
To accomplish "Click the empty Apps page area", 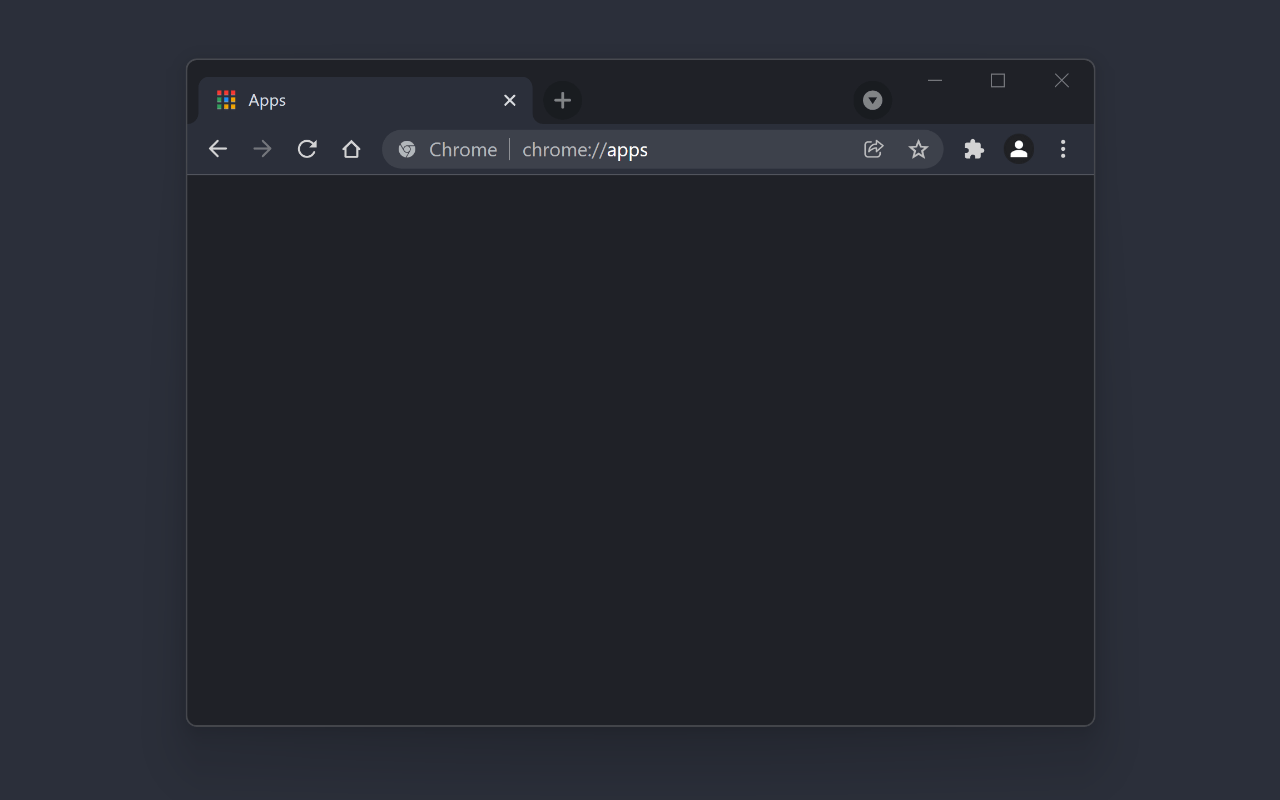I will [x=640, y=450].
